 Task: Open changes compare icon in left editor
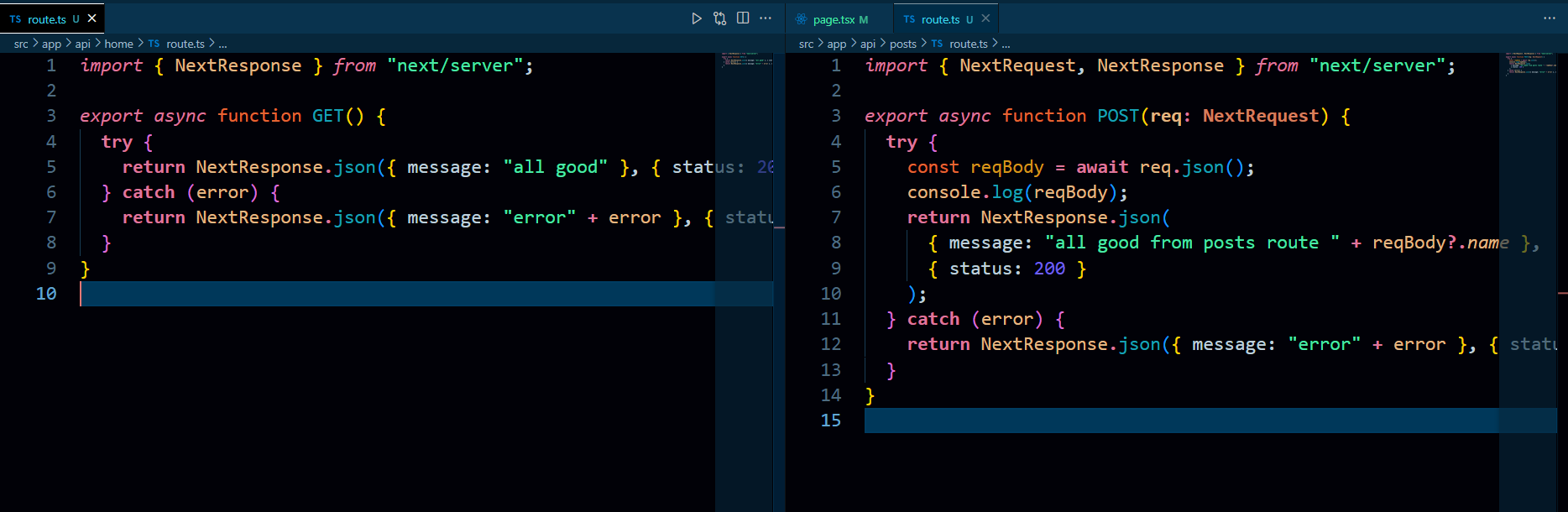click(x=719, y=18)
